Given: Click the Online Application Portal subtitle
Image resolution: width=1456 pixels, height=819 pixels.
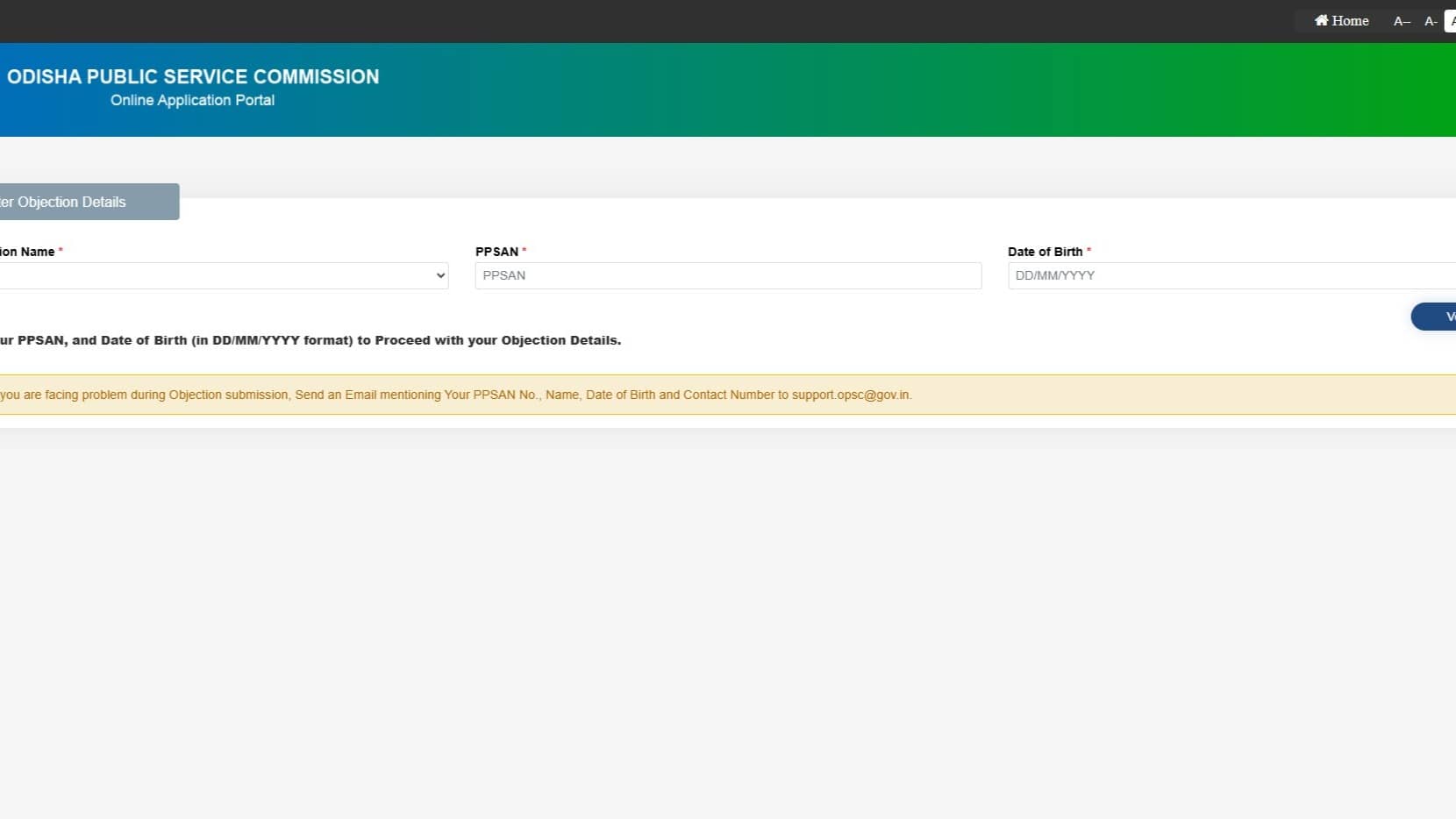Looking at the screenshot, I should click(192, 101).
